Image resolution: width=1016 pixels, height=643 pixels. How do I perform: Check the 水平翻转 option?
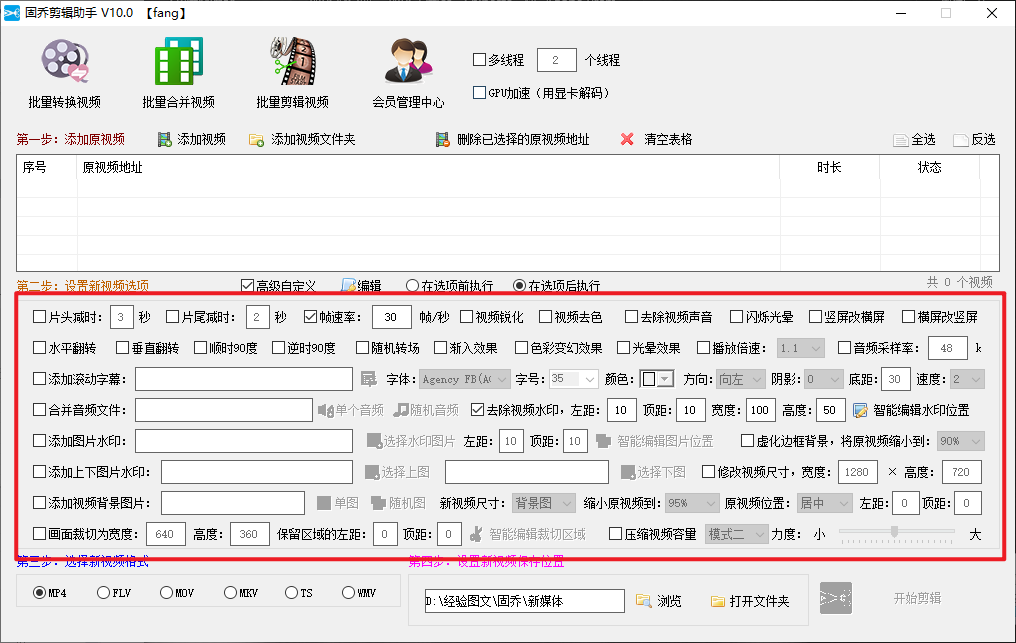coord(38,346)
